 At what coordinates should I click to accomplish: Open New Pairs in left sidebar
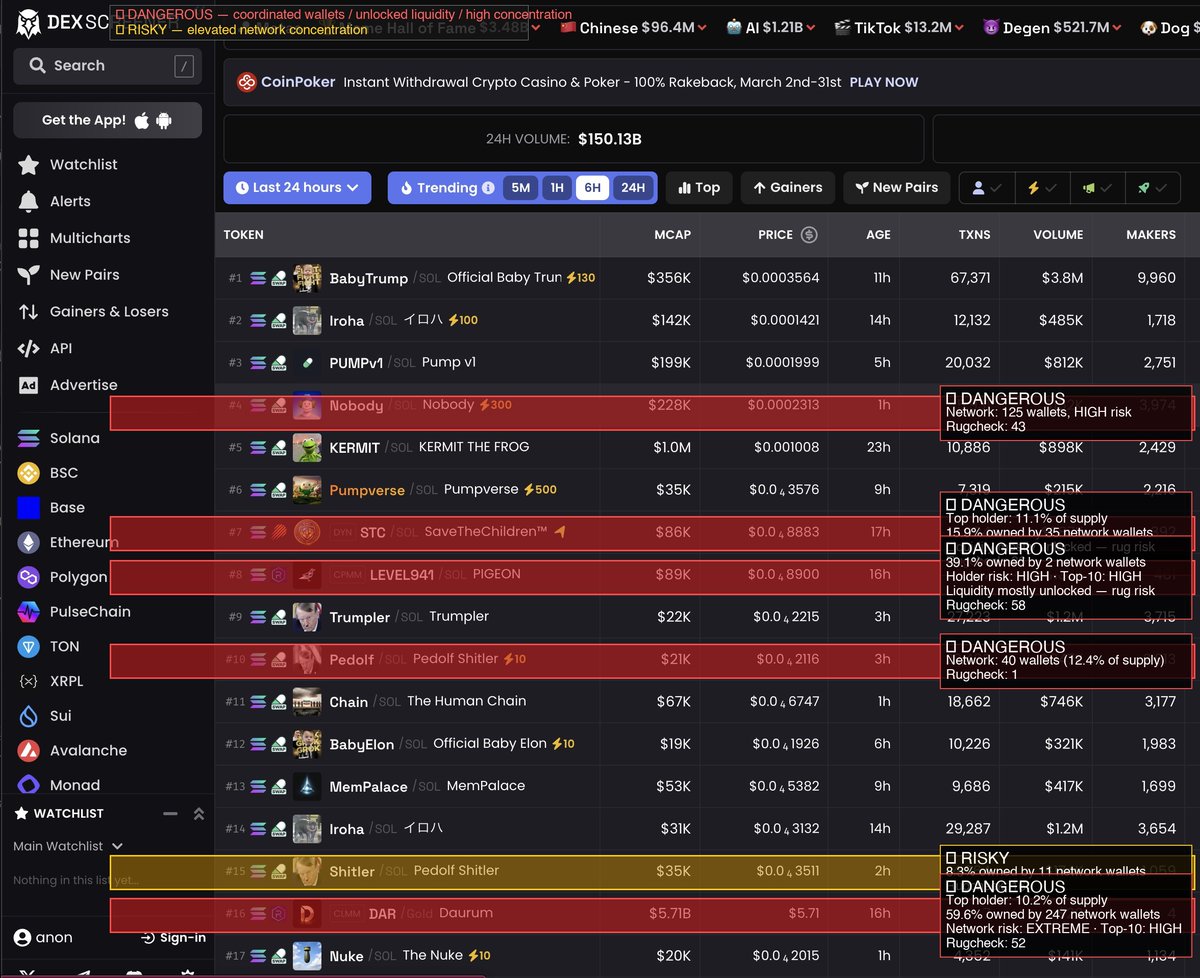point(84,275)
